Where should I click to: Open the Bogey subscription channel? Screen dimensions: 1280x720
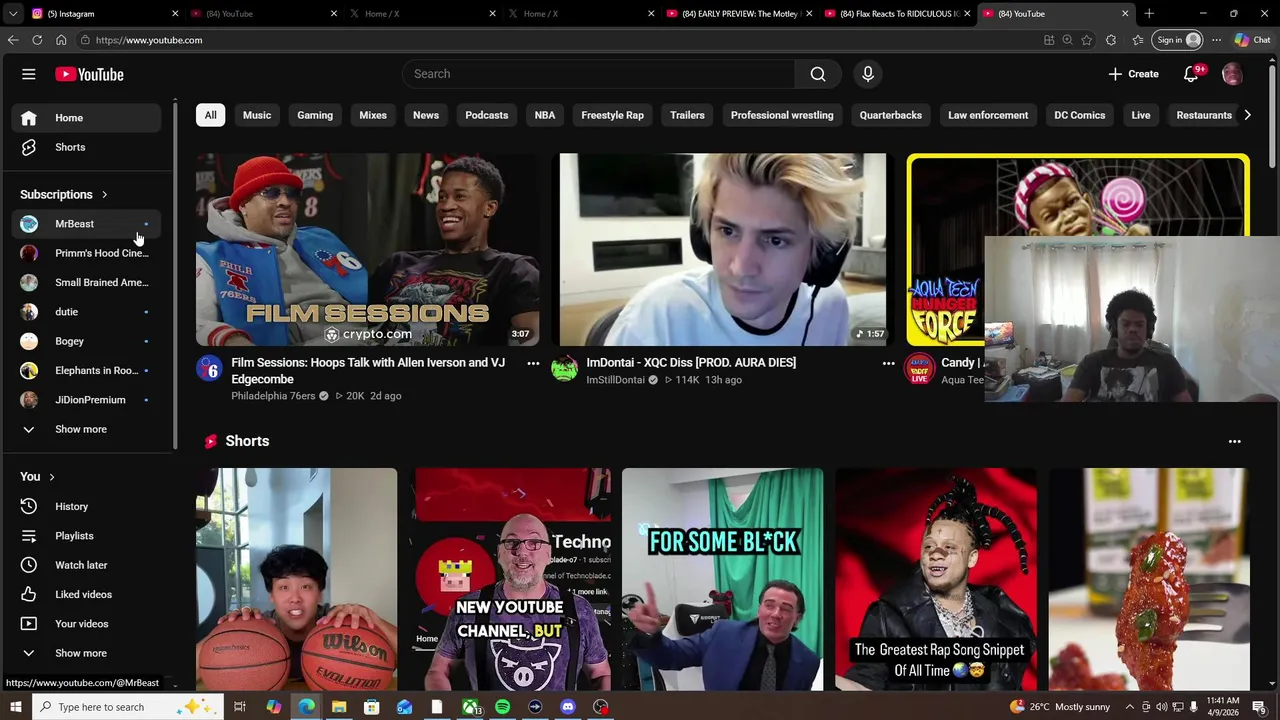tap(86, 341)
